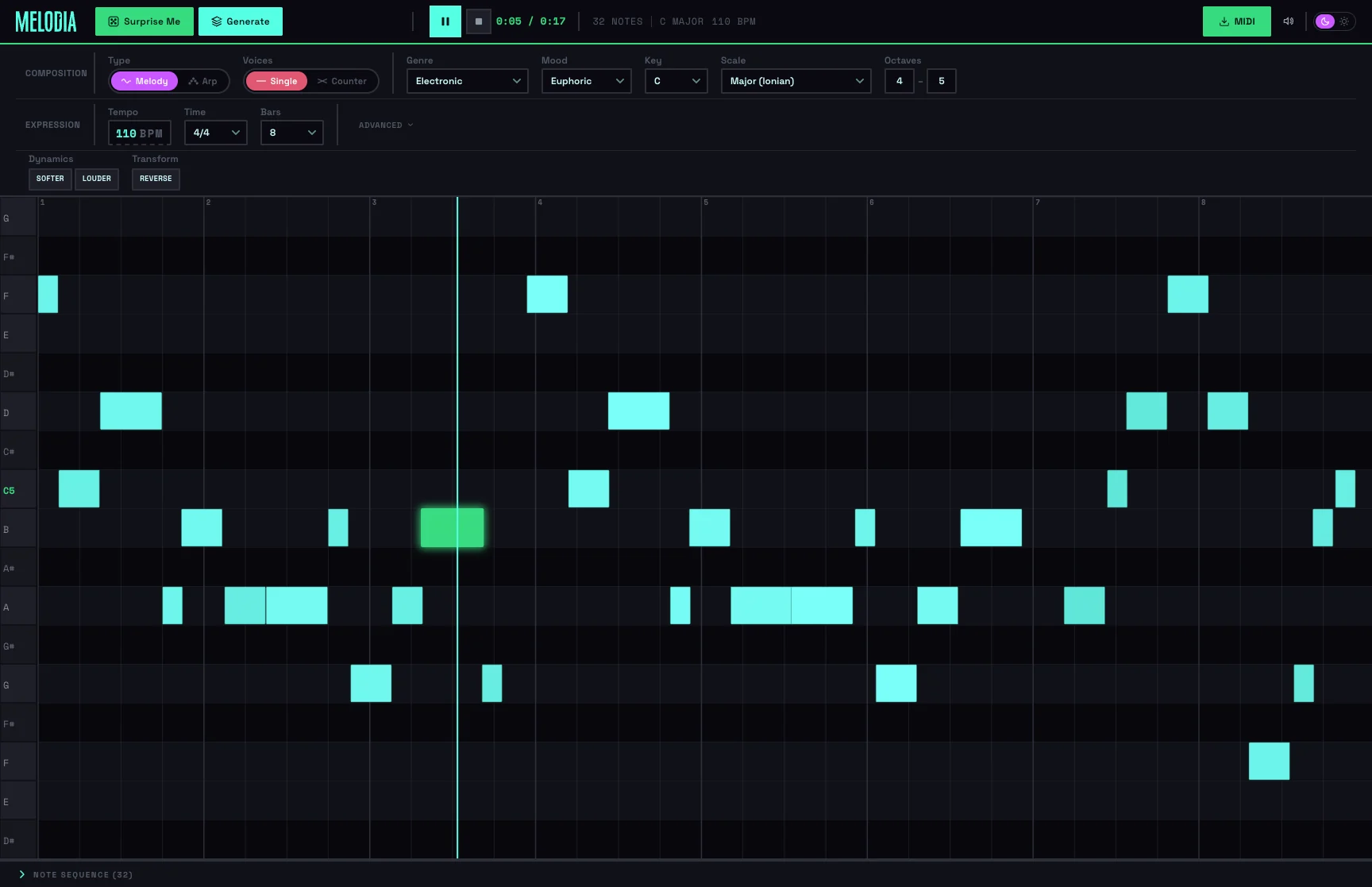Pause the melody playback
This screenshot has width=1372, height=887.
coord(445,21)
